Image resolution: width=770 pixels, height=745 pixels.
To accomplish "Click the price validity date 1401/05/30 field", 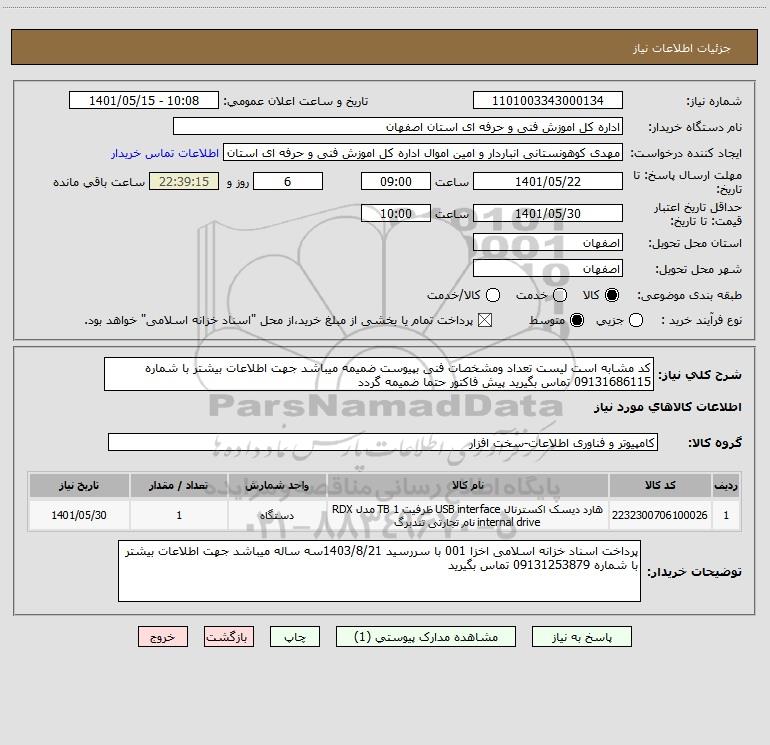I will tap(548, 214).
